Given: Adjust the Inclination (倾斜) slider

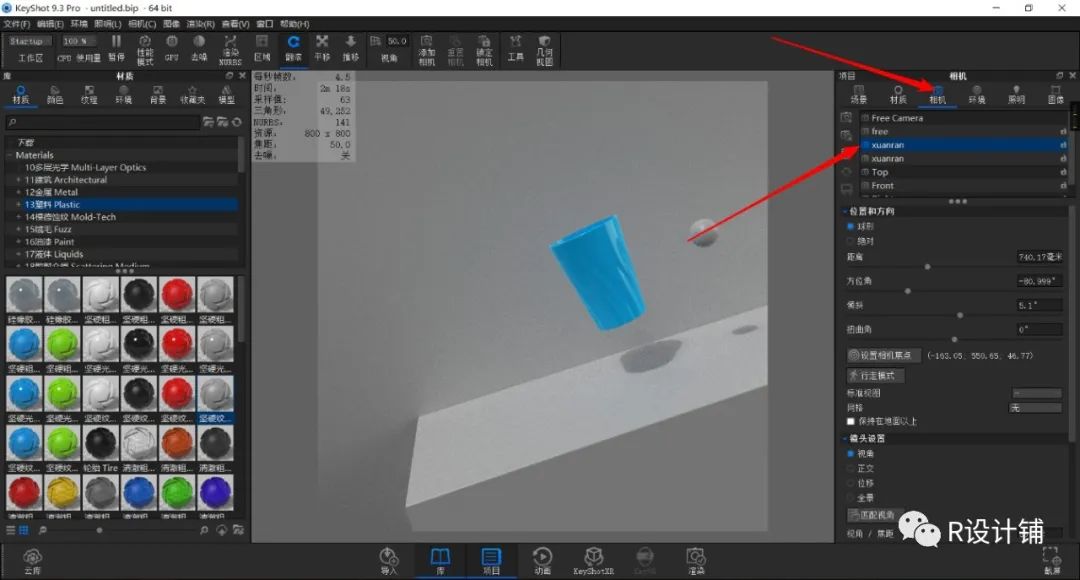Looking at the screenshot, I should (959, 315).
